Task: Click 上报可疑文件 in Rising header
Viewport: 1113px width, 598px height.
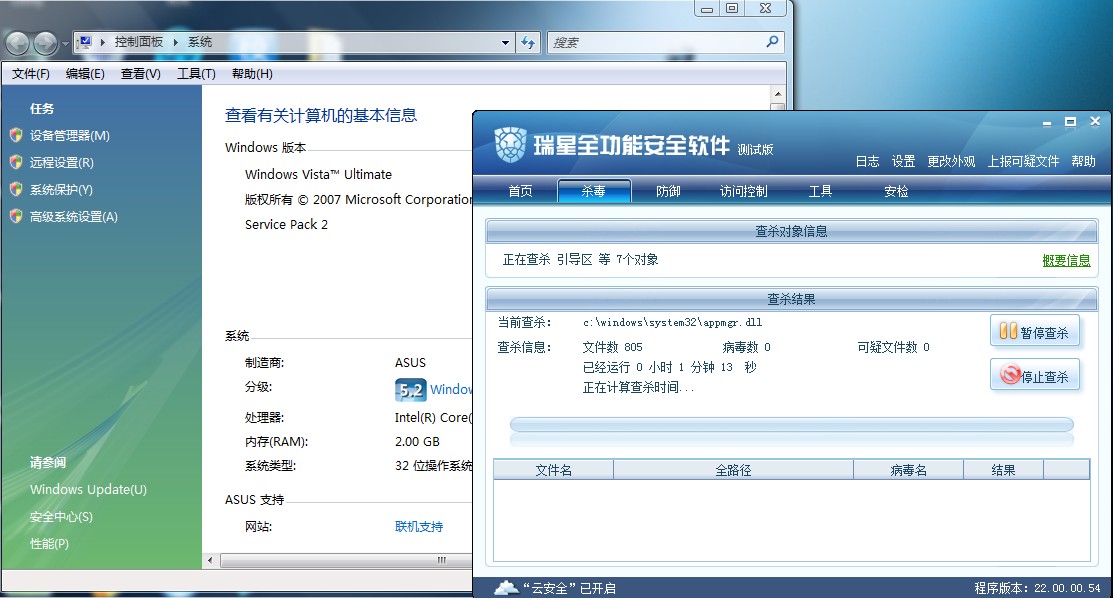Action: pyautogui.click(x=1023, y=161)
